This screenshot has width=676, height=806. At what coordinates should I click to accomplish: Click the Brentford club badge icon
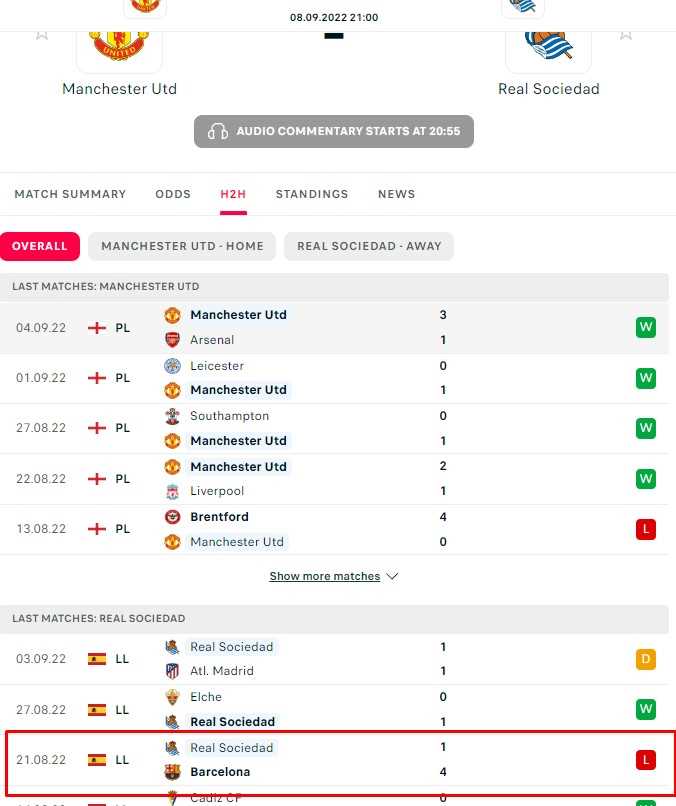(172, 517)
